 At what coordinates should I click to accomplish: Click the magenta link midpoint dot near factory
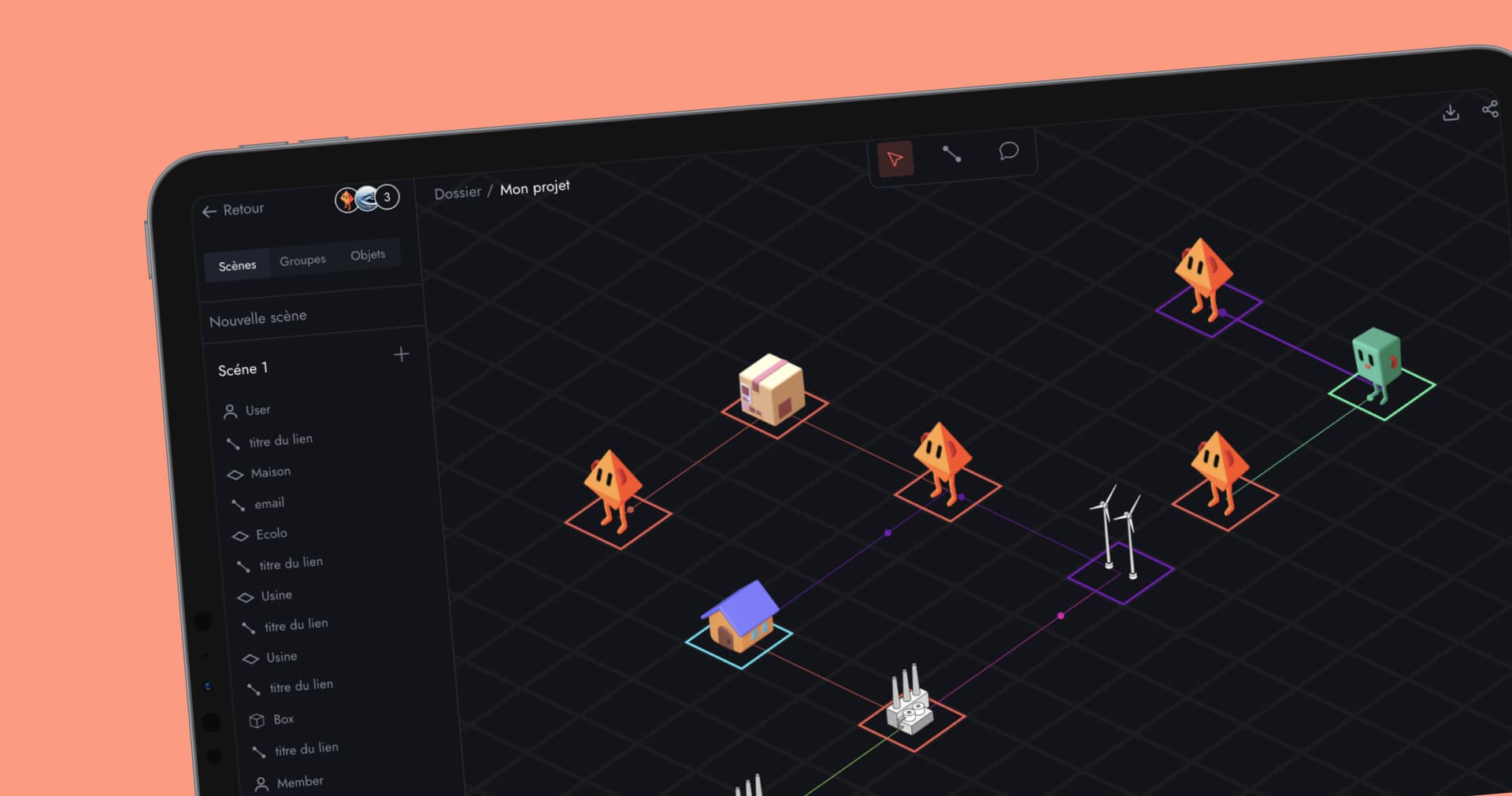point(1061,616)
